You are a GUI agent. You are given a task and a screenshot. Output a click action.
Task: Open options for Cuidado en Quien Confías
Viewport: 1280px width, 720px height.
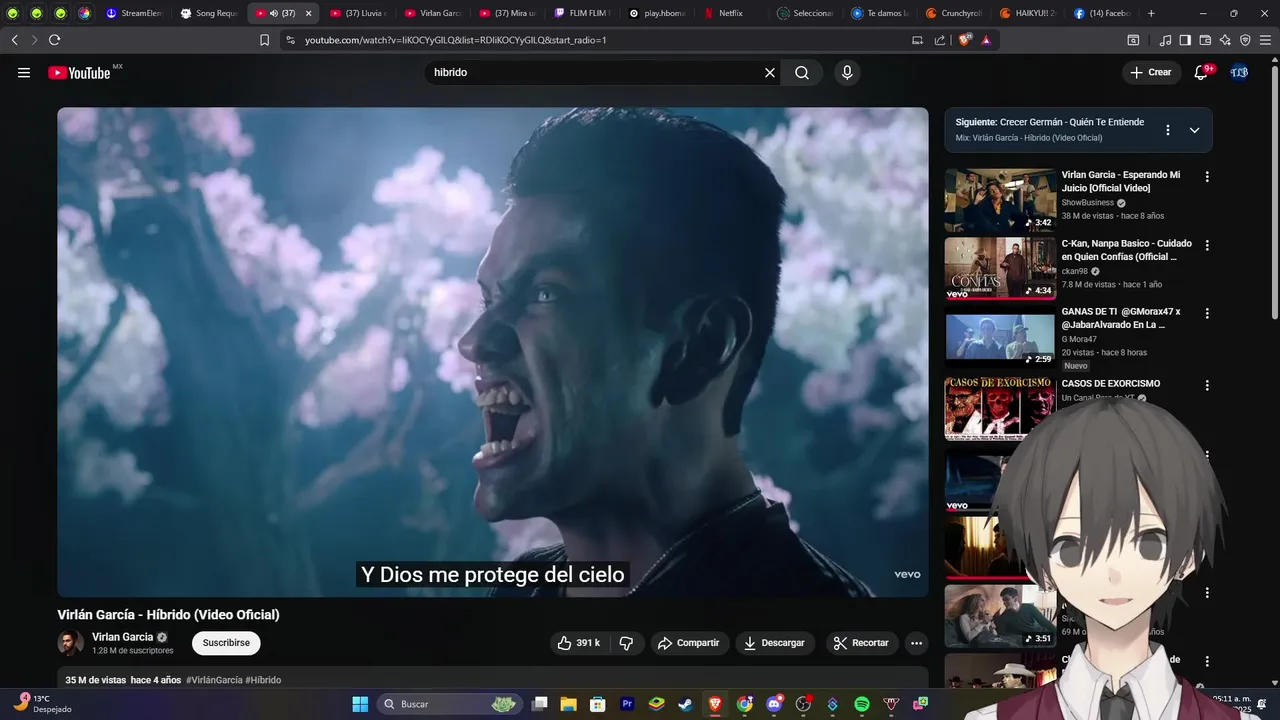(1207, 245)
